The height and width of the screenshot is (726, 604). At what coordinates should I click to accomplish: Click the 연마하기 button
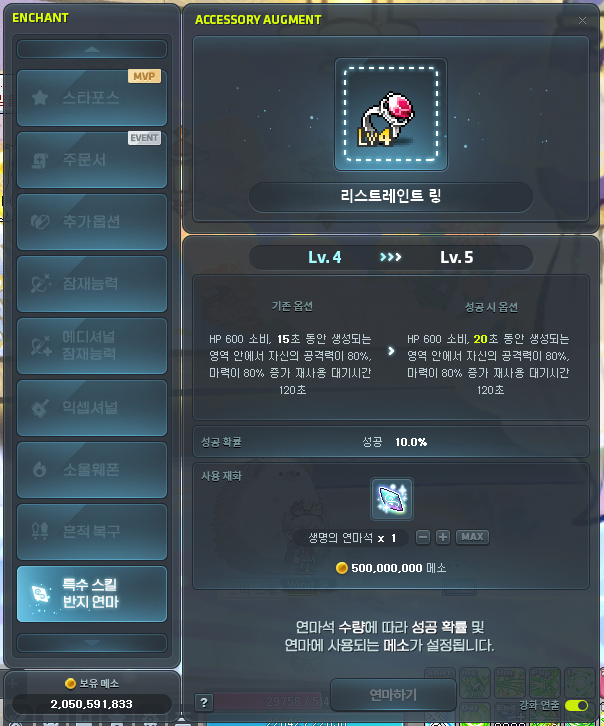pyautogui.click(x=393, y=695)
